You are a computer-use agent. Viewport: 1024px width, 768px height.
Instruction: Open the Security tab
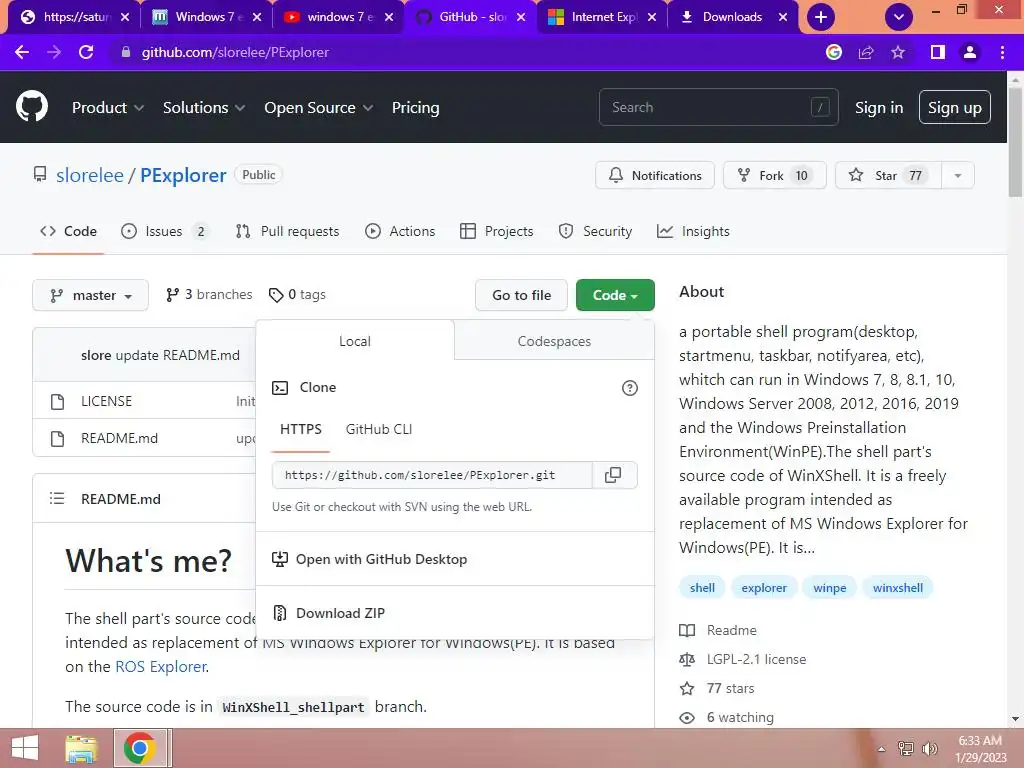pos(595,231)
